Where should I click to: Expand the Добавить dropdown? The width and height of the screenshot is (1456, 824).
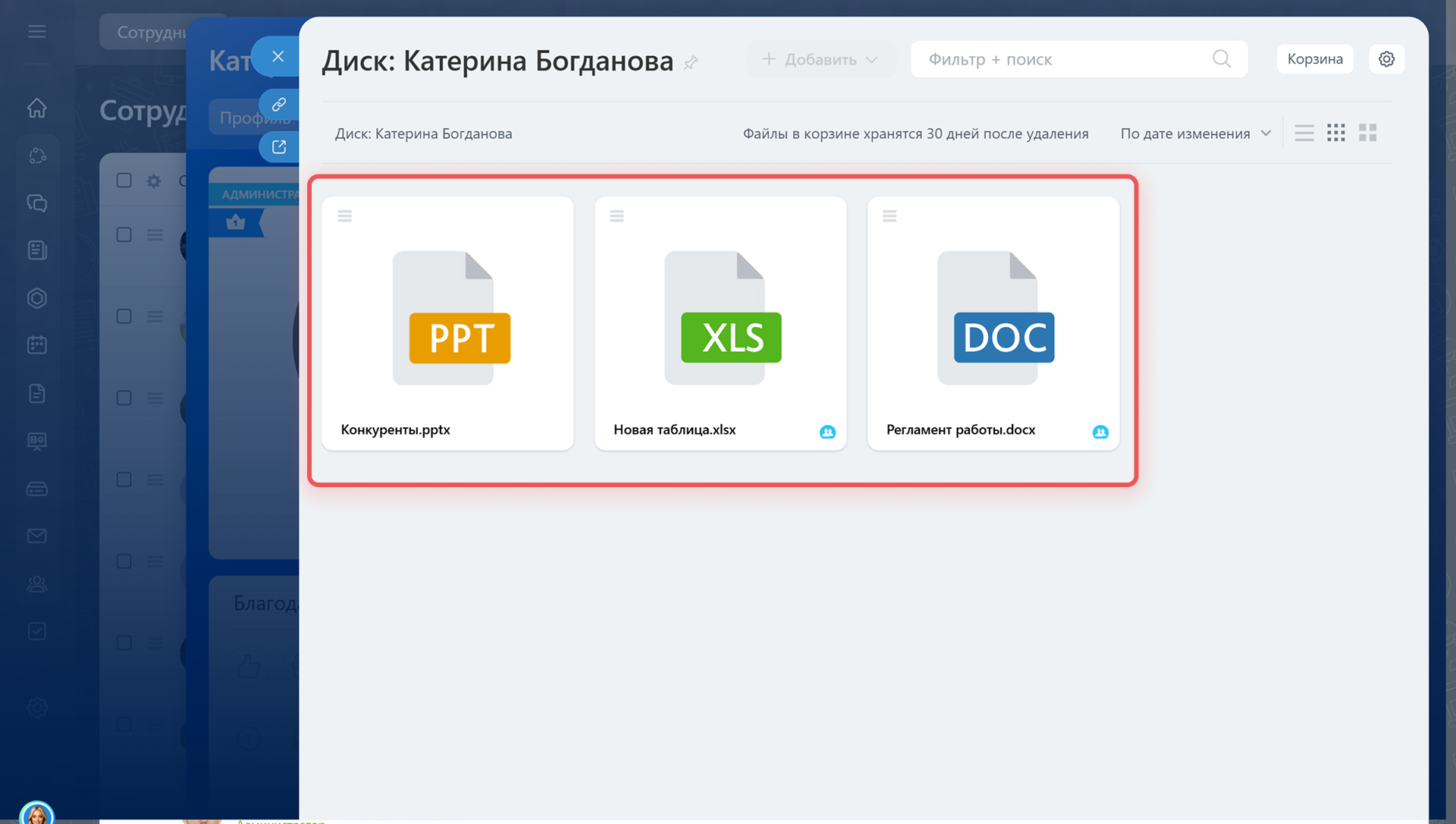[x=821, y=59]
